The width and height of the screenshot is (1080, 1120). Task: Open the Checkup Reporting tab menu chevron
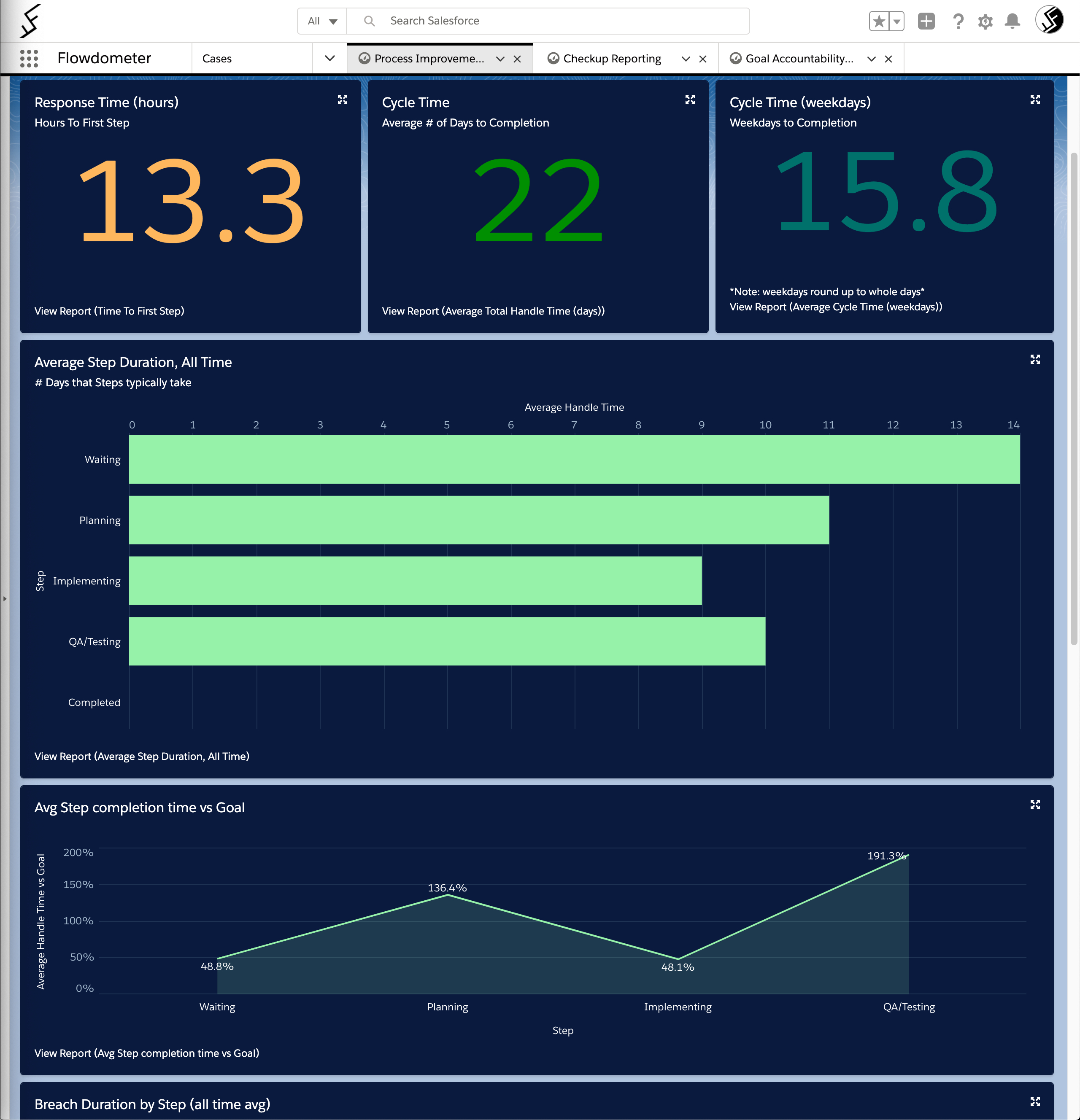pyautogui.click(x=686, y=59)
